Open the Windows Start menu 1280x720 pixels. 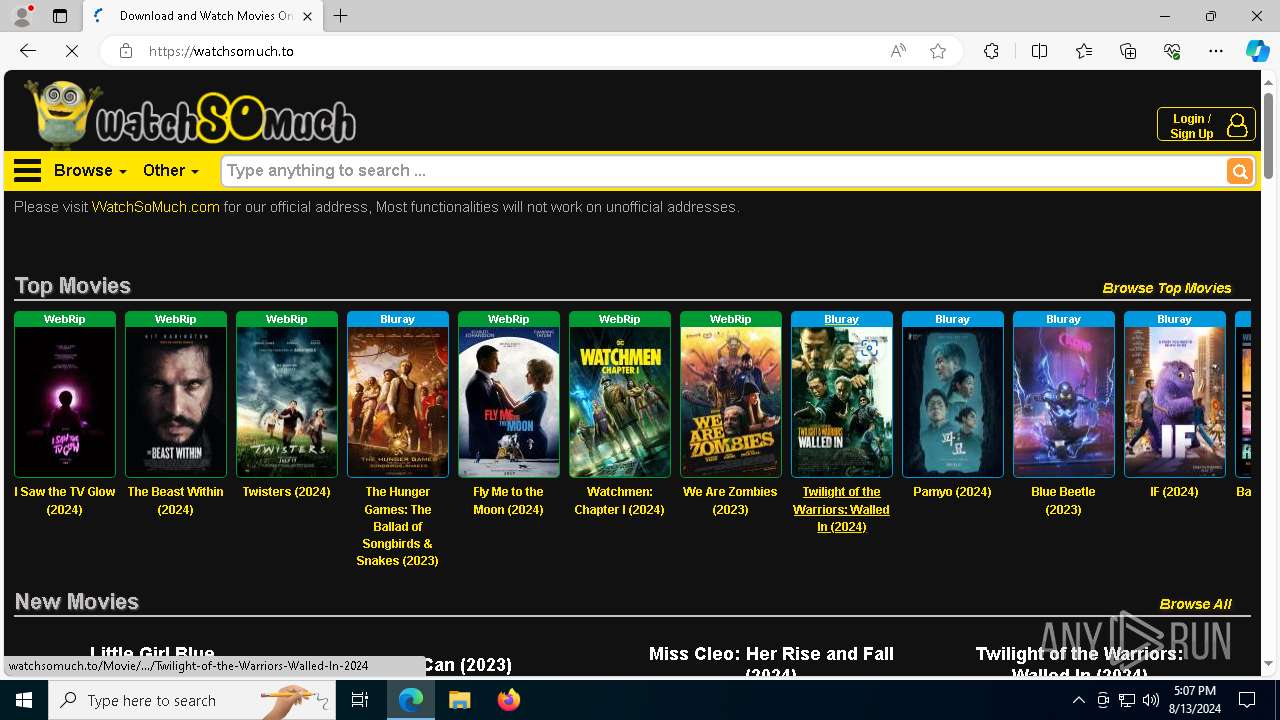point(24,700)
